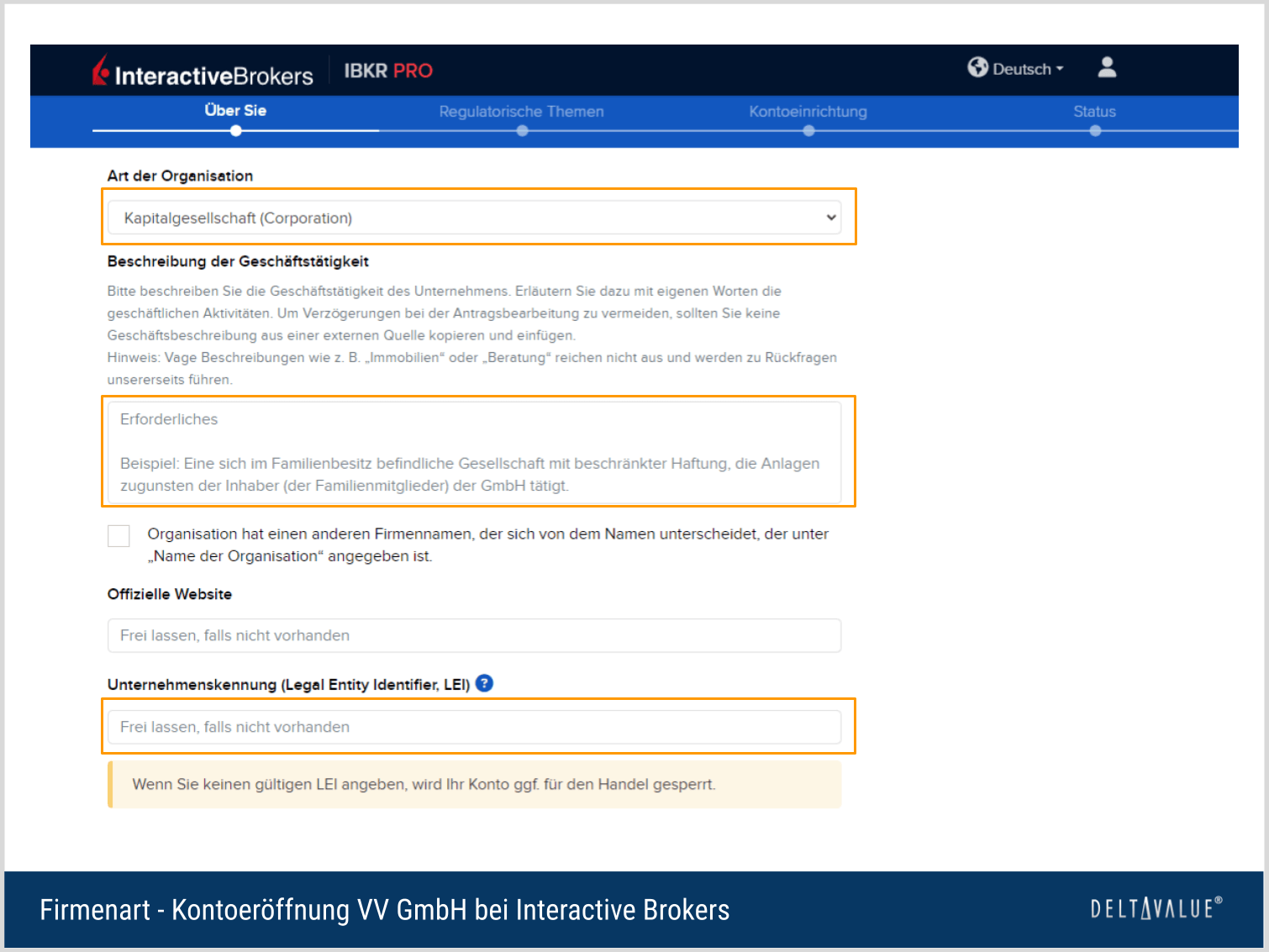Focus the Geschäftstätigkeit description text area
The height and width of the screenshot is (952, 1269).
point(474,452)
